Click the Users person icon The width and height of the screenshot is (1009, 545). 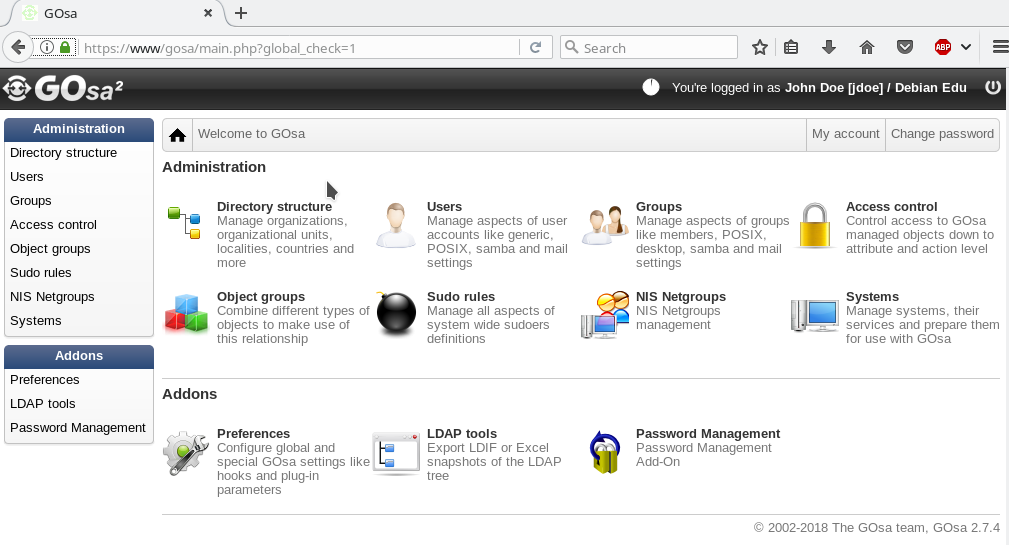[395, 225]
